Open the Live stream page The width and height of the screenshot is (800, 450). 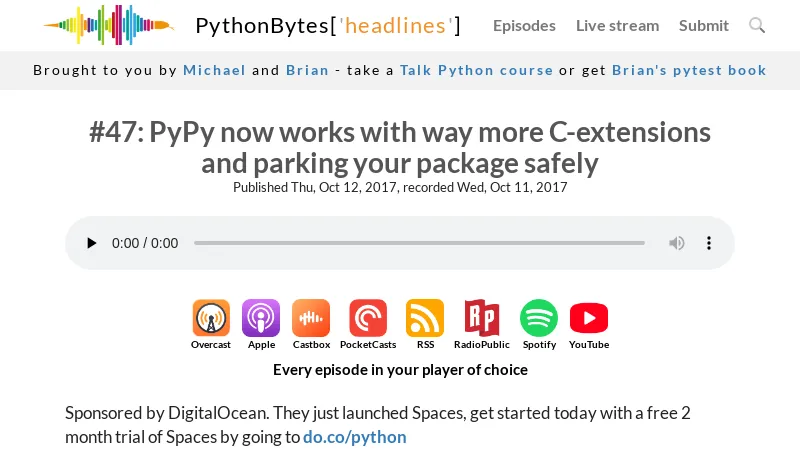617,25
